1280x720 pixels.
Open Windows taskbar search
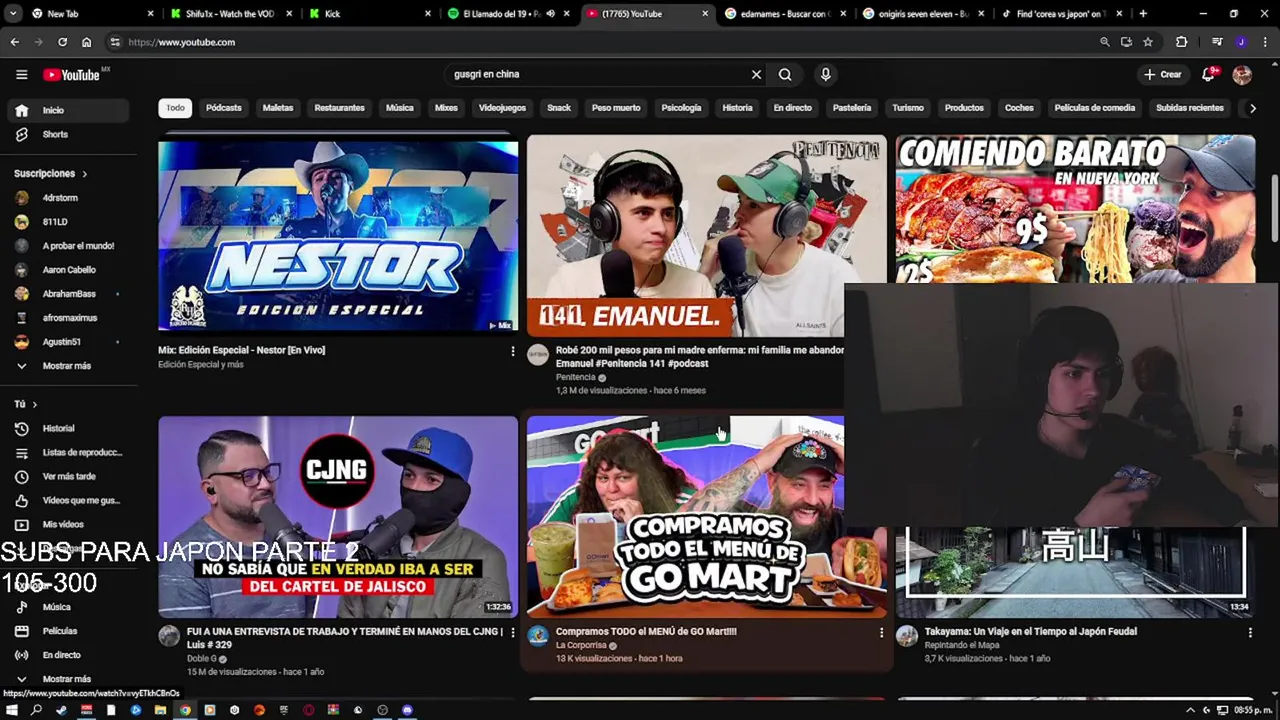37,710
